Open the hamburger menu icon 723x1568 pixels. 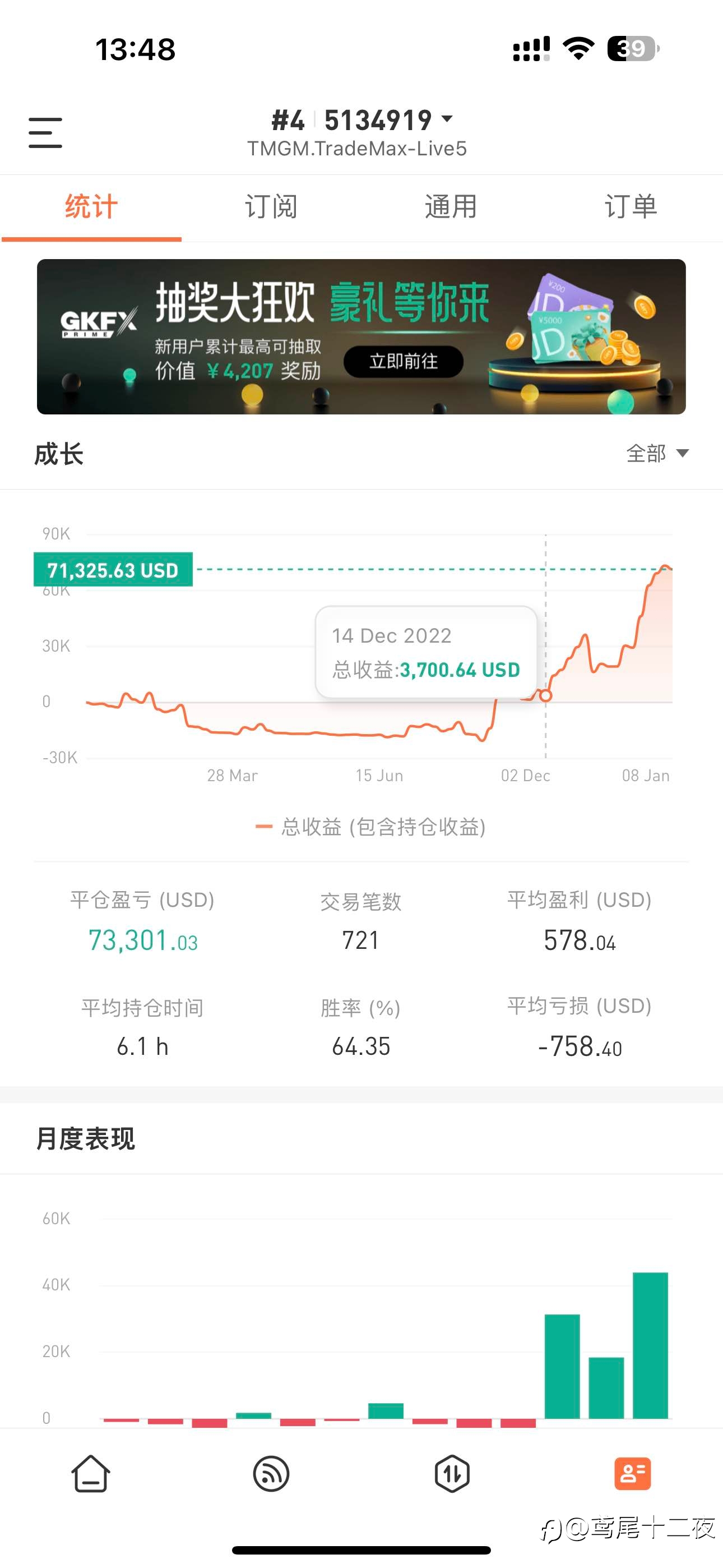(45, 133)
